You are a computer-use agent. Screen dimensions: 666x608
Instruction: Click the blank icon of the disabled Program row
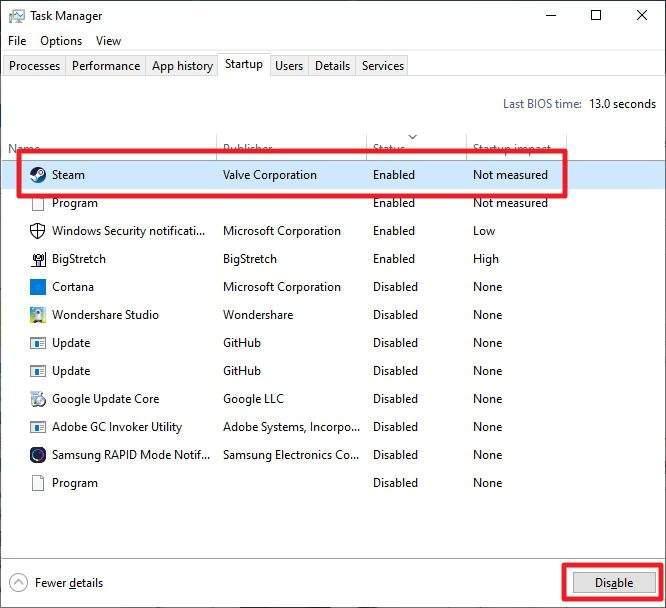coord(38,483)
